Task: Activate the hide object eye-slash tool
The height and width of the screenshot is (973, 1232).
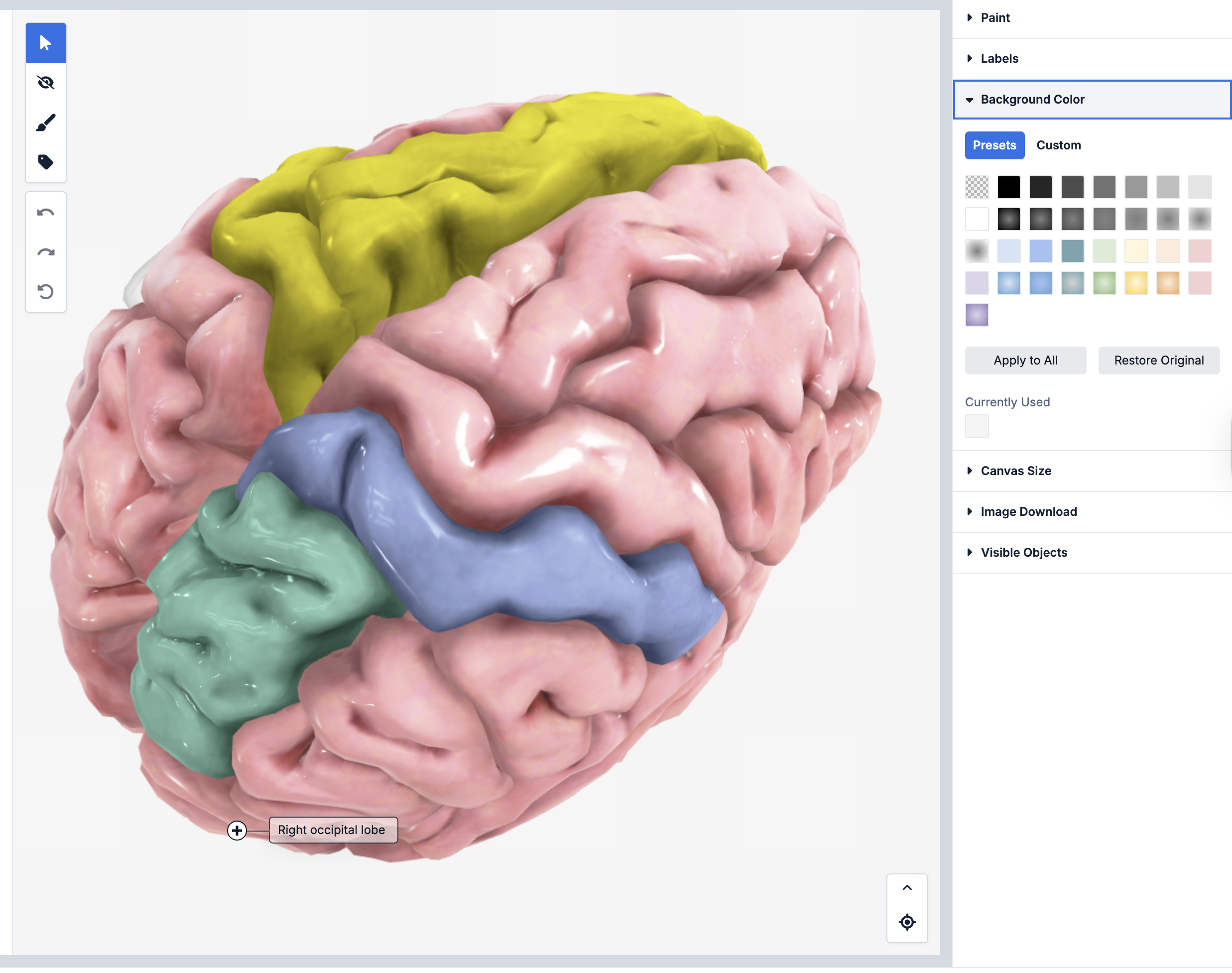Action: pyautogui.click(x=46, y=83)
